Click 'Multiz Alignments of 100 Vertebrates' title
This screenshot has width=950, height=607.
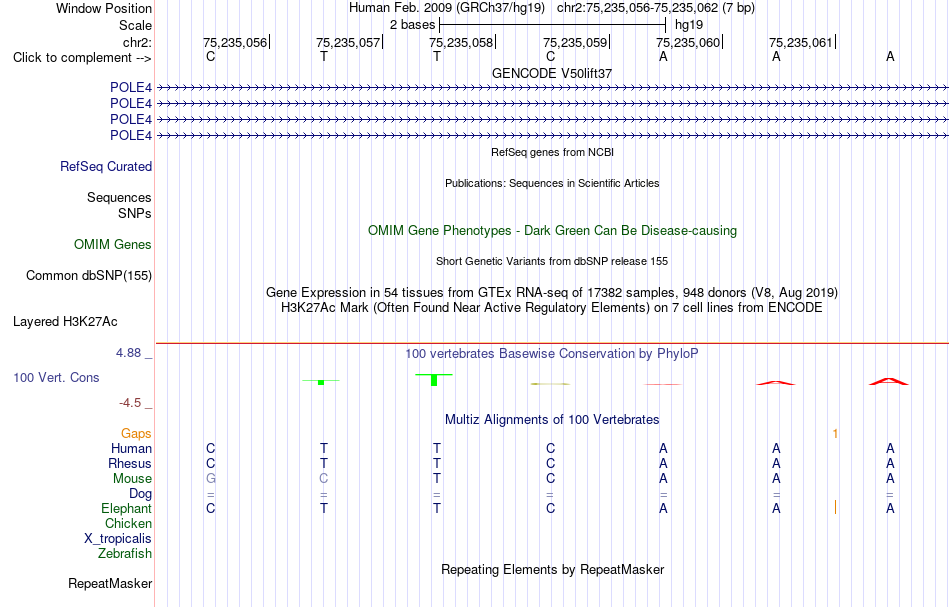[552, 420]
